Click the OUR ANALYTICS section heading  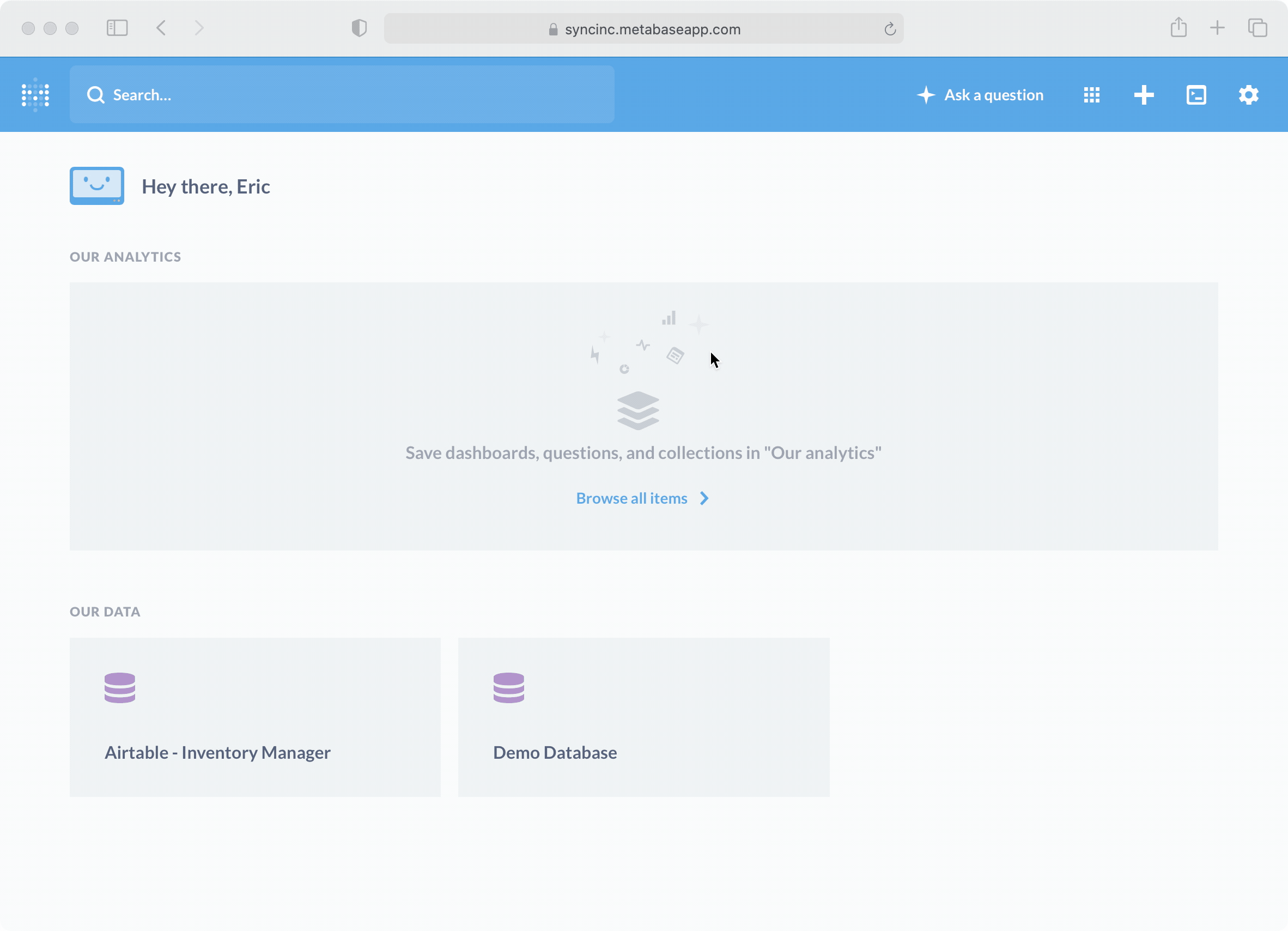tap(125, 257)
